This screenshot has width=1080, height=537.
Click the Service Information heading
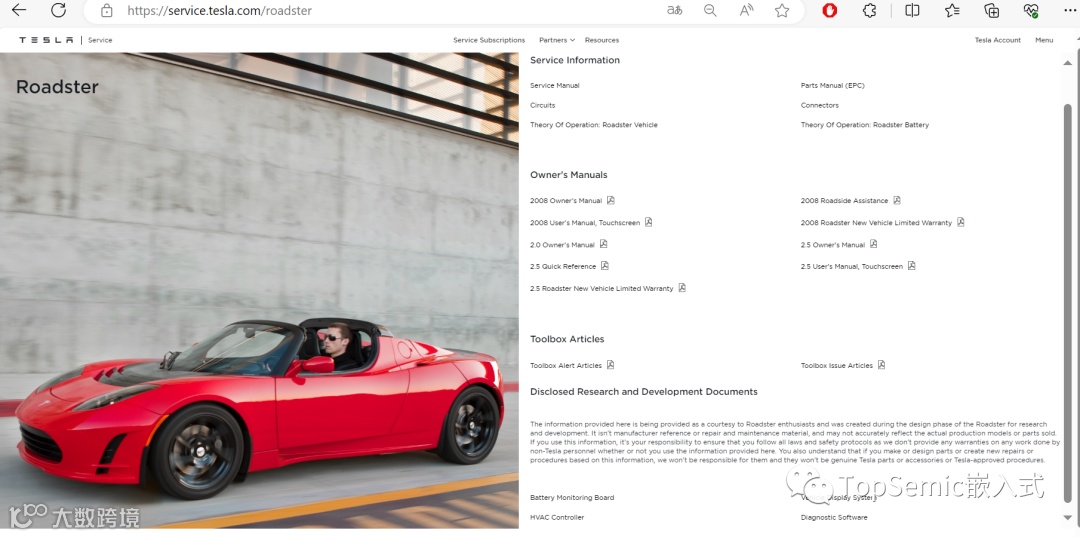tap(574, 60)
